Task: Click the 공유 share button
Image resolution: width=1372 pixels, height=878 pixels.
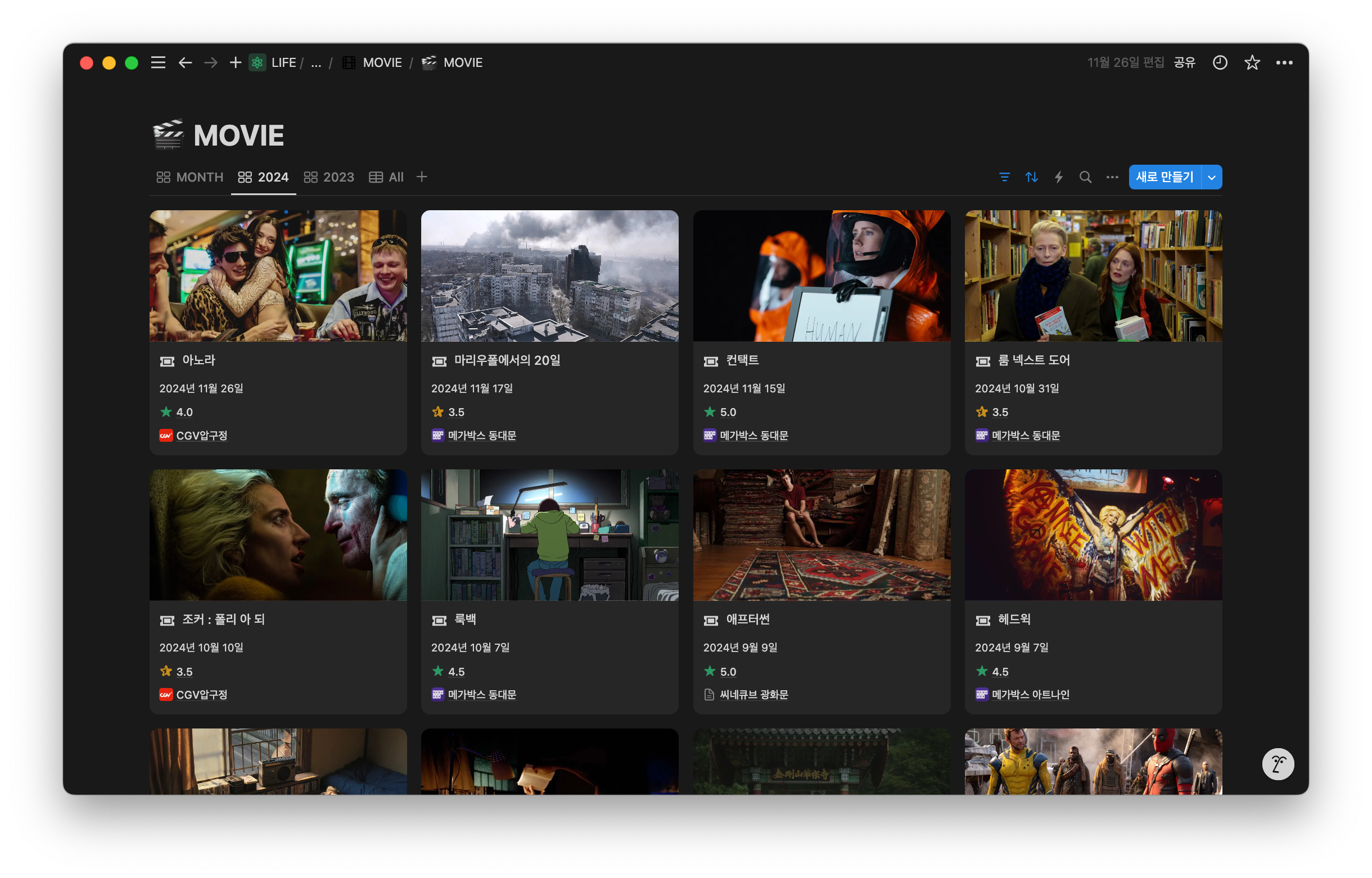Action: tap(1184, 63)
